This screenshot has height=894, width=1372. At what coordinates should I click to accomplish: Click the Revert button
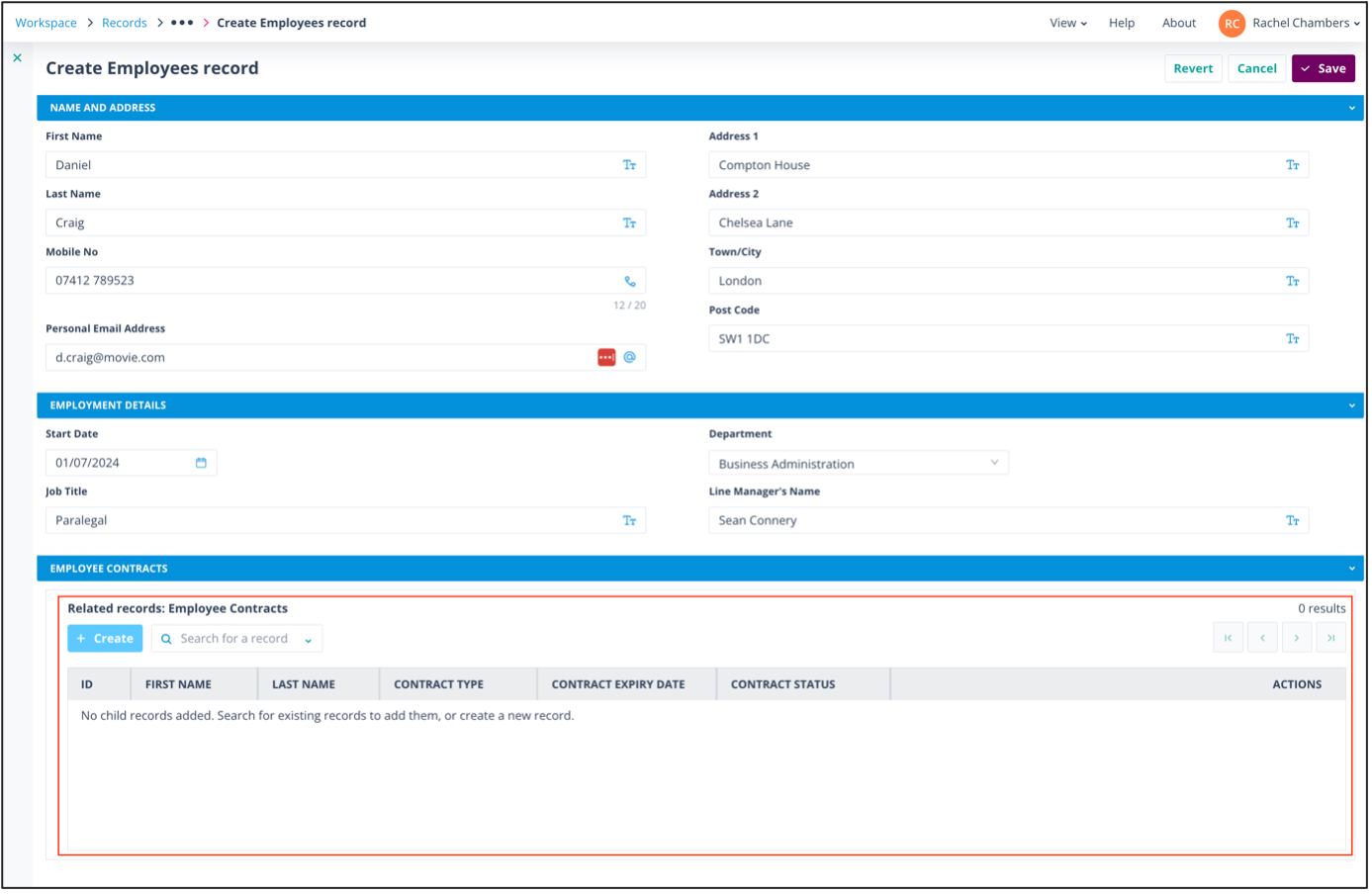click(1193, 69)
